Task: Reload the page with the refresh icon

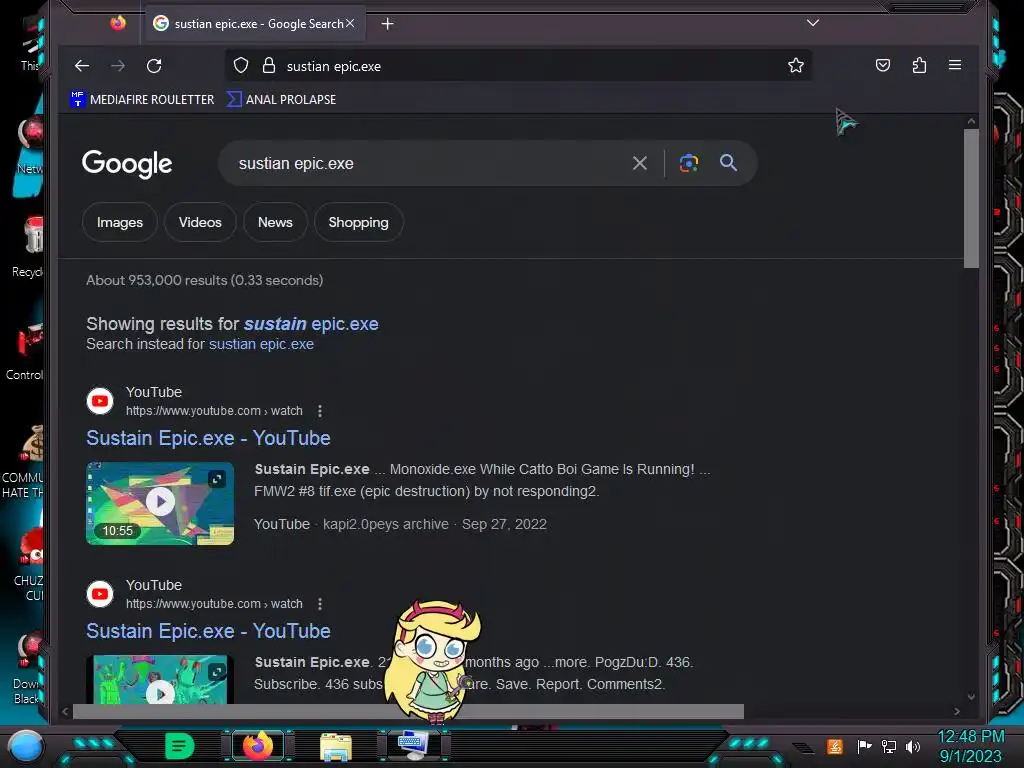Action: (x=154, y=66)
